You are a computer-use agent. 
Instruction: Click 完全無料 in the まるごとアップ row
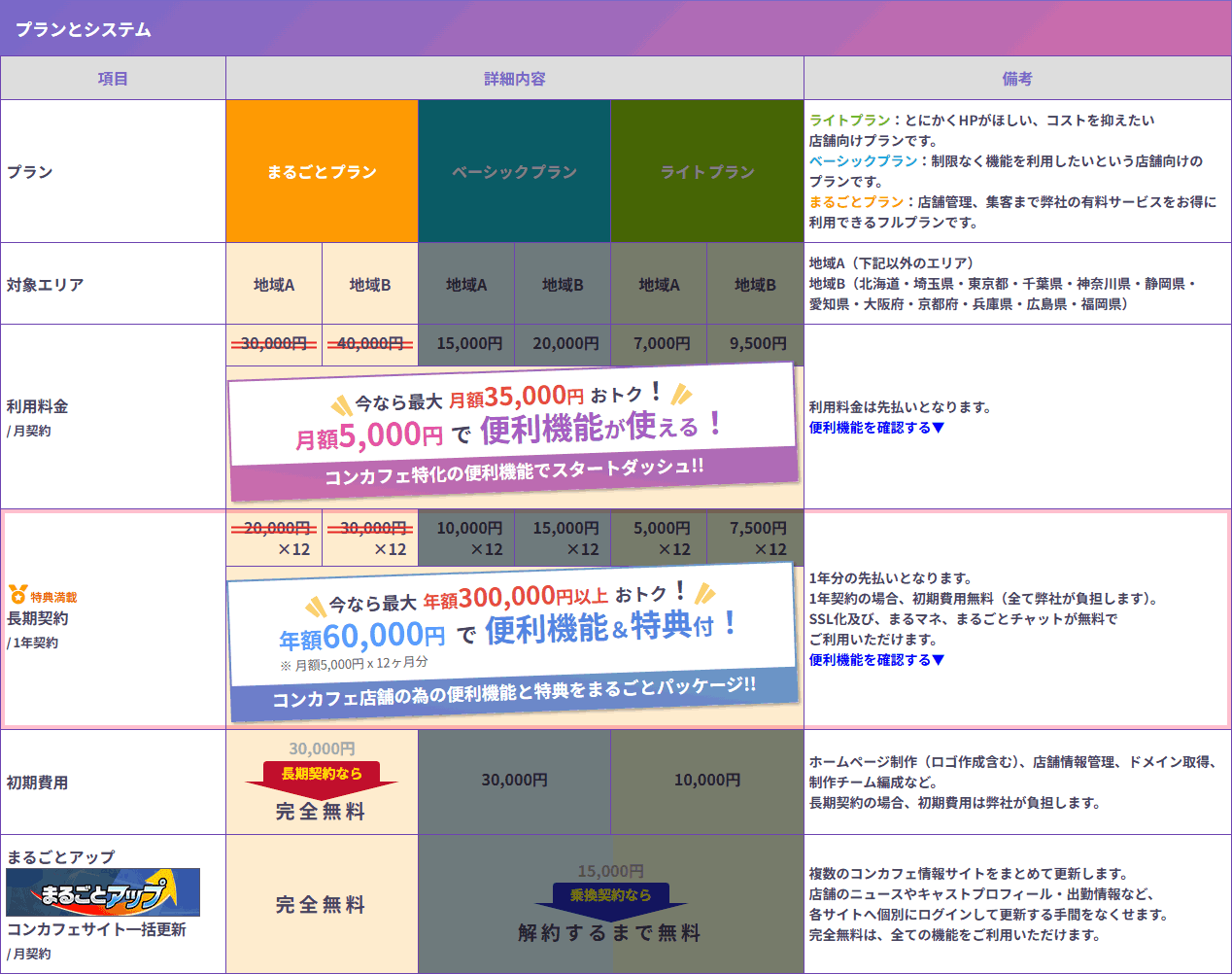coord(322,905)
